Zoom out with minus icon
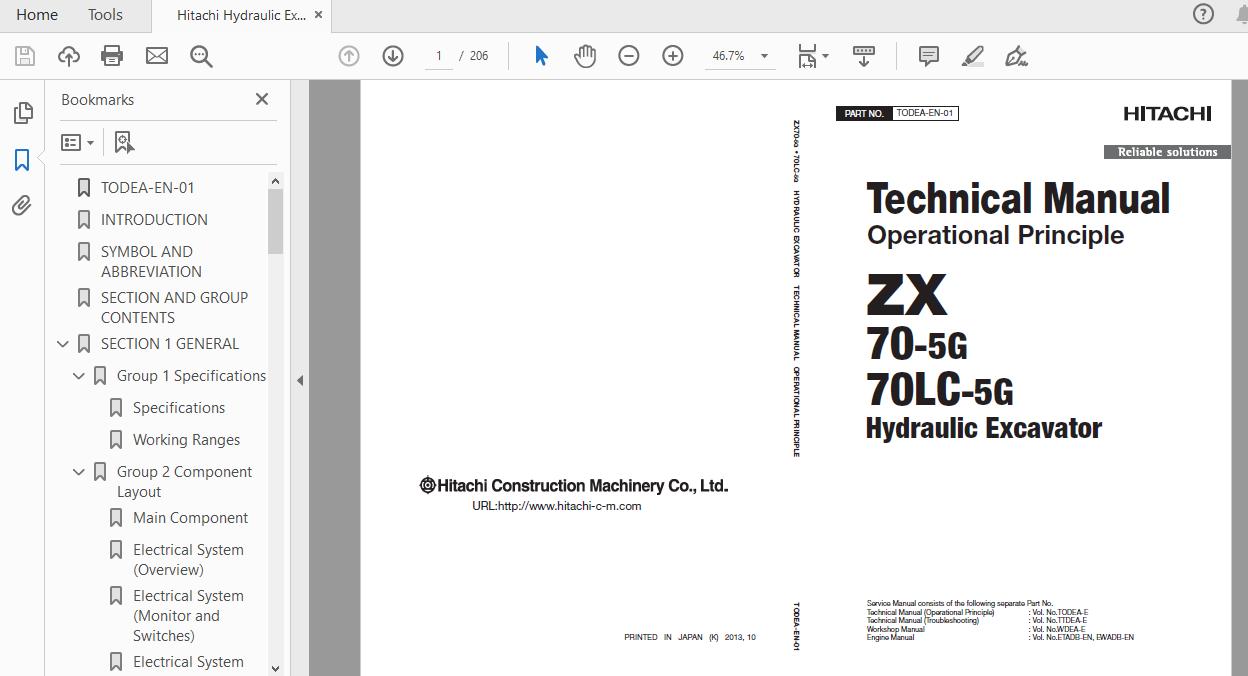Screen dimensions: 1248x676 (x=629, y=56)
